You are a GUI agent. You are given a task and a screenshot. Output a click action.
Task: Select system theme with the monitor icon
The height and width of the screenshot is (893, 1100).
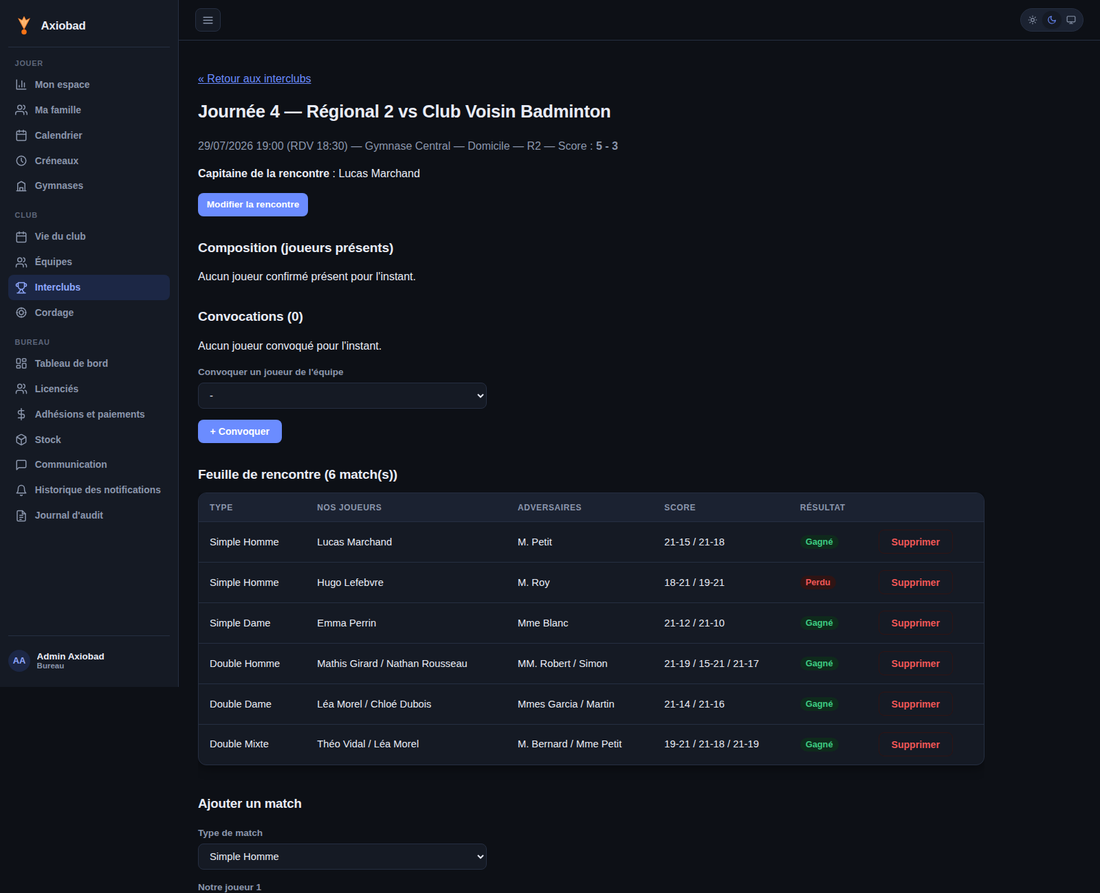(1071, 20)
